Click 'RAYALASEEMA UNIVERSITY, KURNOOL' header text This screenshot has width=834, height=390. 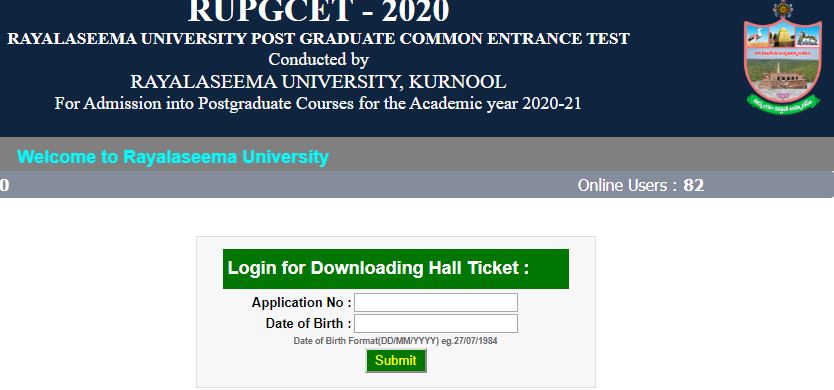318,82
